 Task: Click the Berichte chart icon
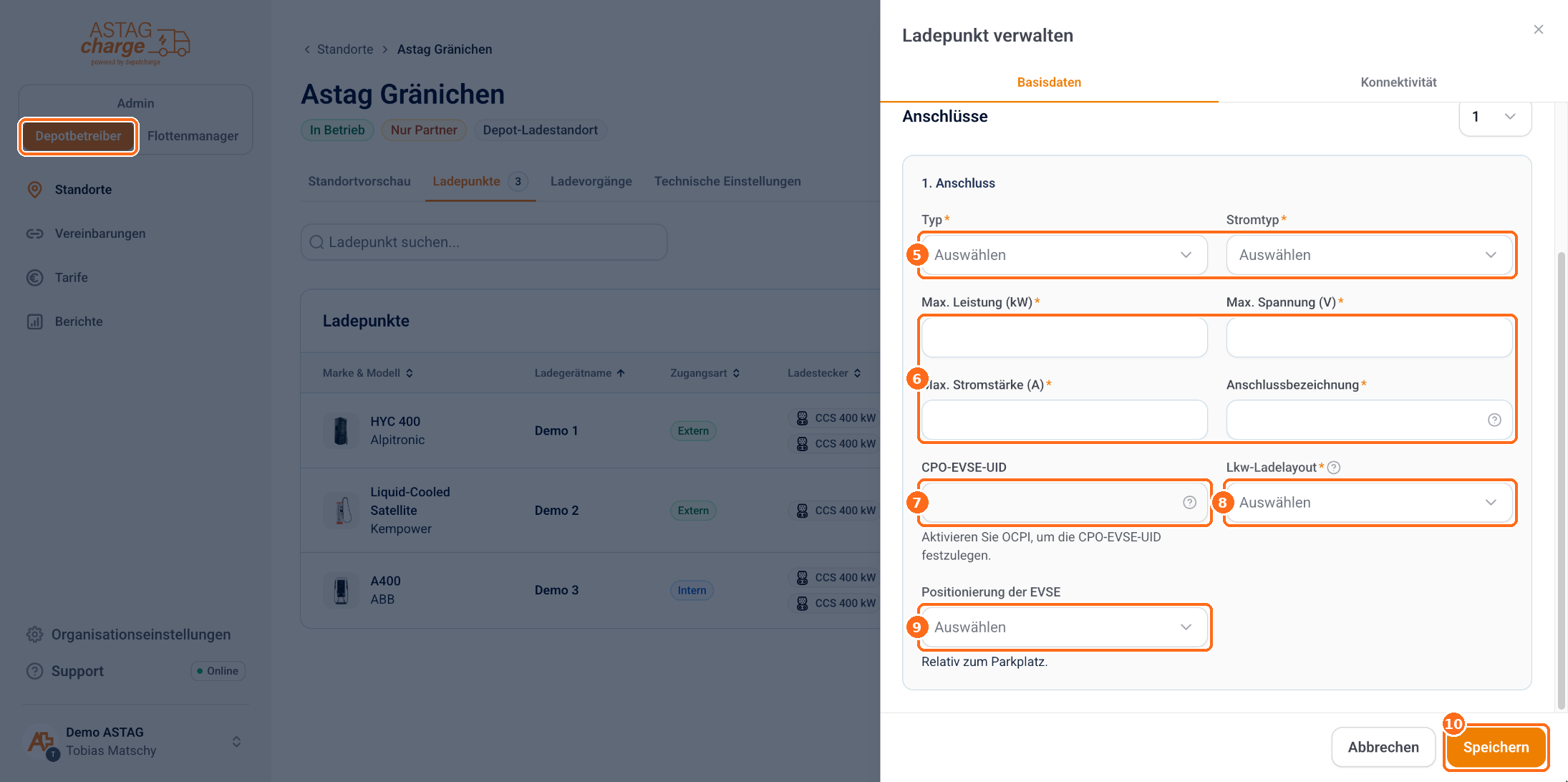coord(34,322)
